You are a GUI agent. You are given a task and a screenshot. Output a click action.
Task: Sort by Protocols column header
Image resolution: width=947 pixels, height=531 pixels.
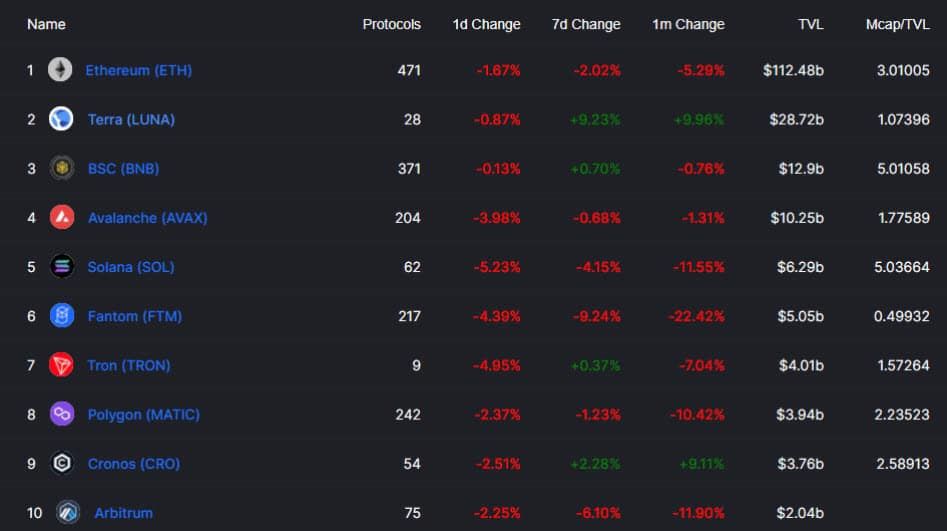tap(391, 24)
